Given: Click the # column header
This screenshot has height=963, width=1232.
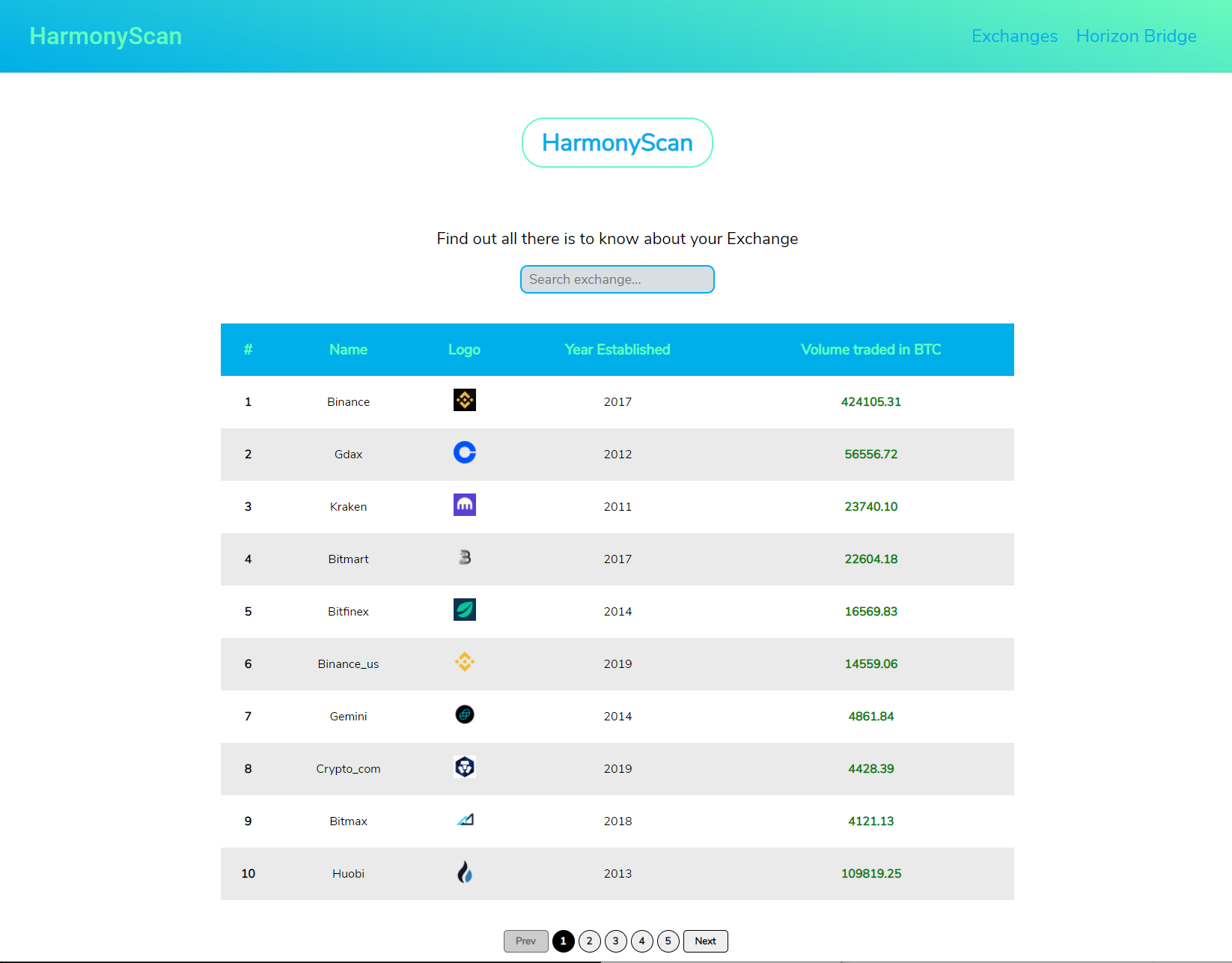Looking at the screenshot, I should click(248, 350).
